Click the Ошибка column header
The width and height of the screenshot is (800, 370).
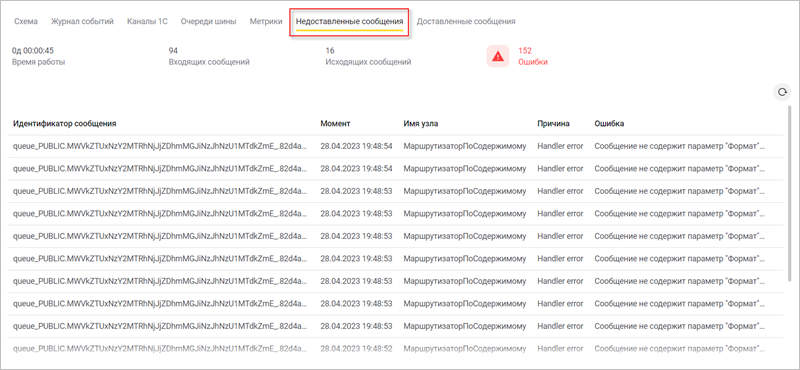coord(609,124)
